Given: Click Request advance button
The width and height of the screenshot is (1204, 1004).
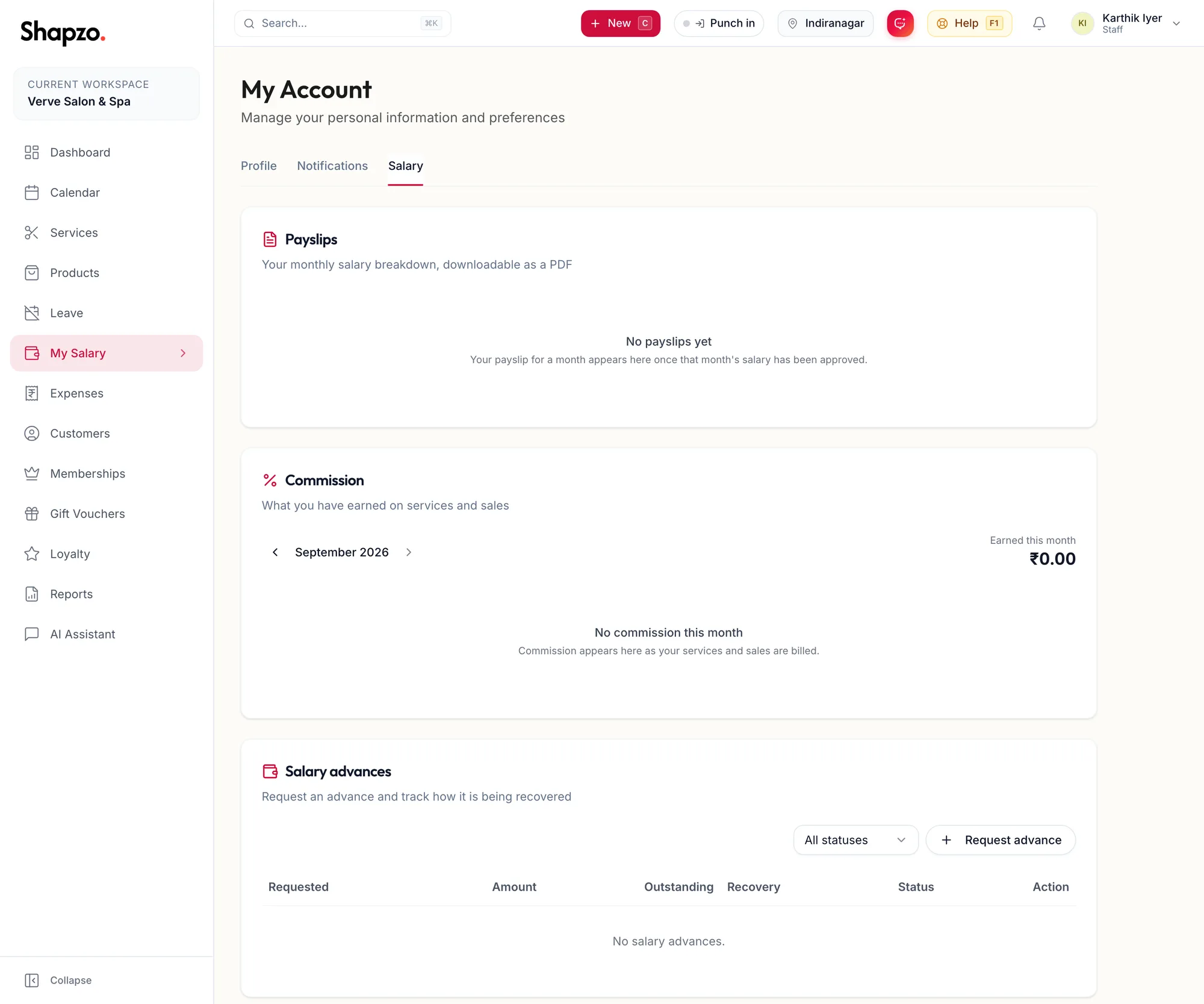Looking at the screenshot, I should (x=1001, y=840).
